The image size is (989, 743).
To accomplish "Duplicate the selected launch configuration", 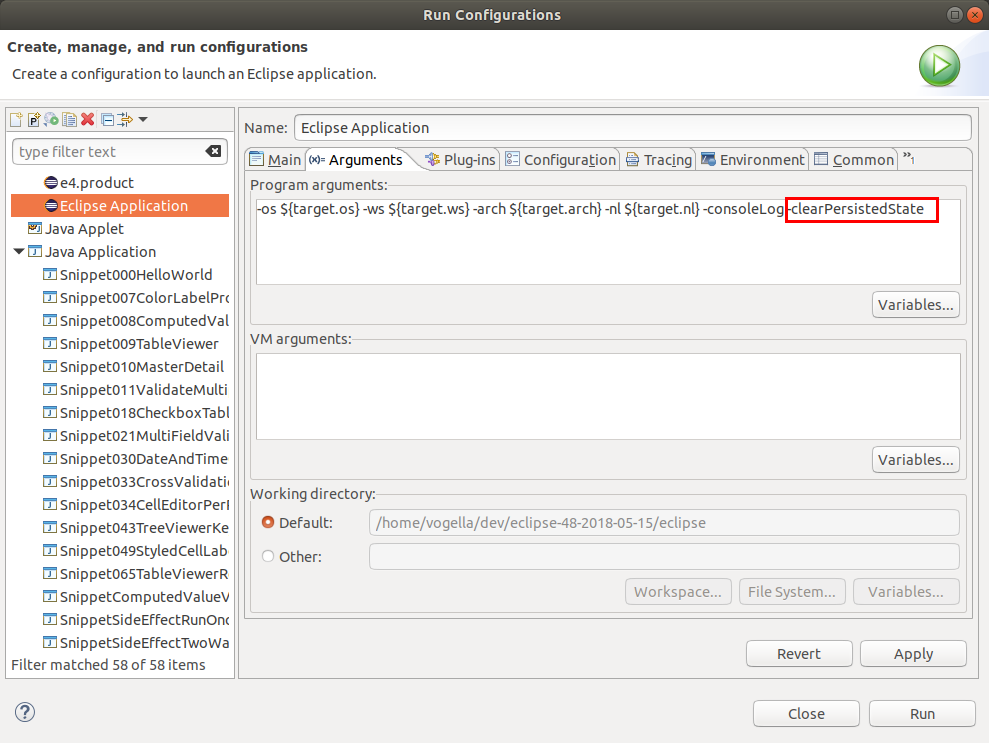I will (x=69, y=119).
